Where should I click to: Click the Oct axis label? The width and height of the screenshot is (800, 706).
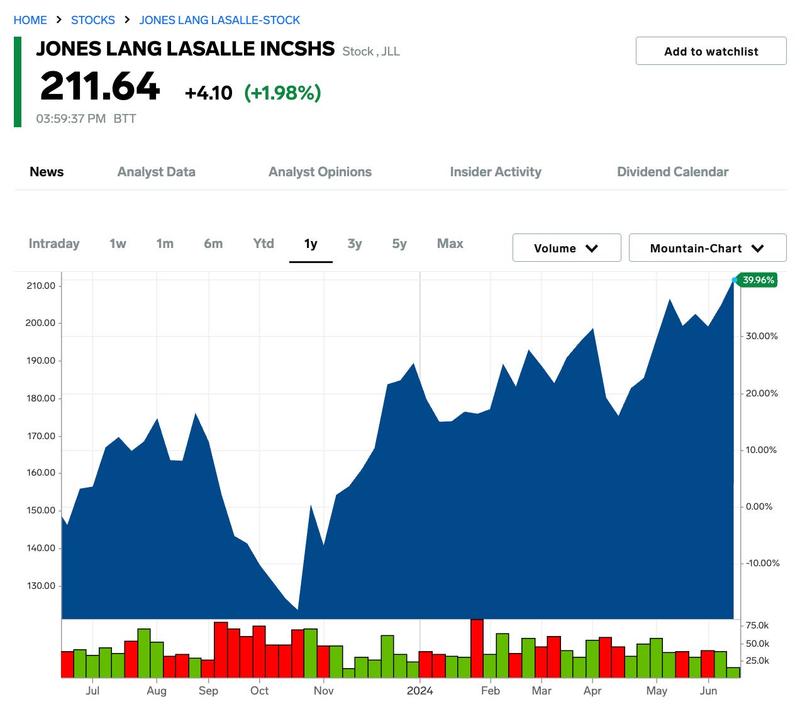point(259,691)
